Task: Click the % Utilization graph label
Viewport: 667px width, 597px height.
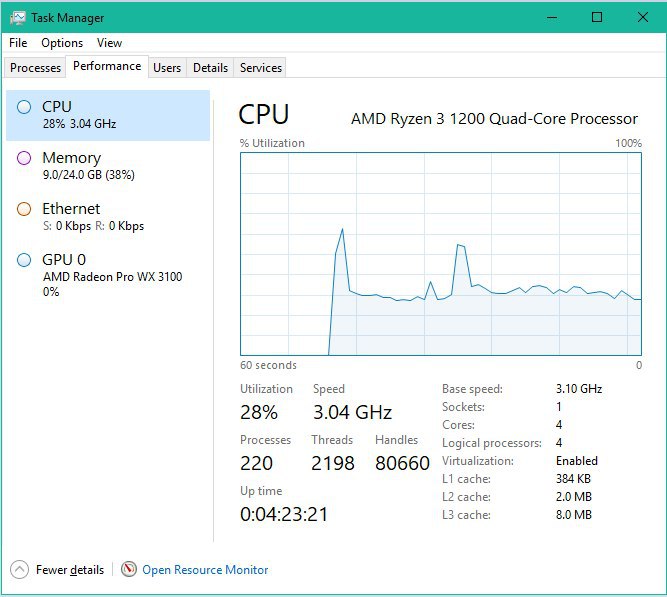Action: click(272, 143)
